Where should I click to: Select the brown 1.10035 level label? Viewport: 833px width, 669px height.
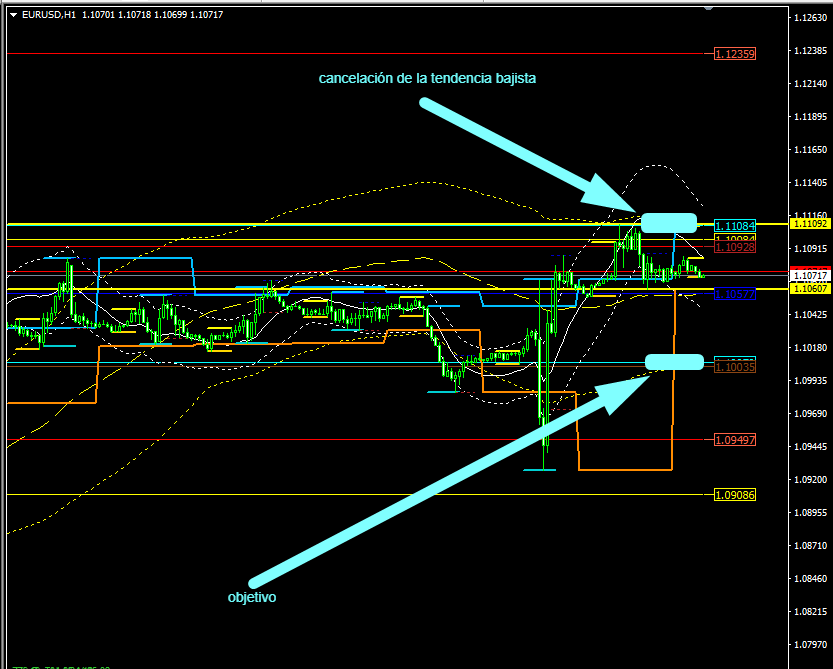[735, 367]
